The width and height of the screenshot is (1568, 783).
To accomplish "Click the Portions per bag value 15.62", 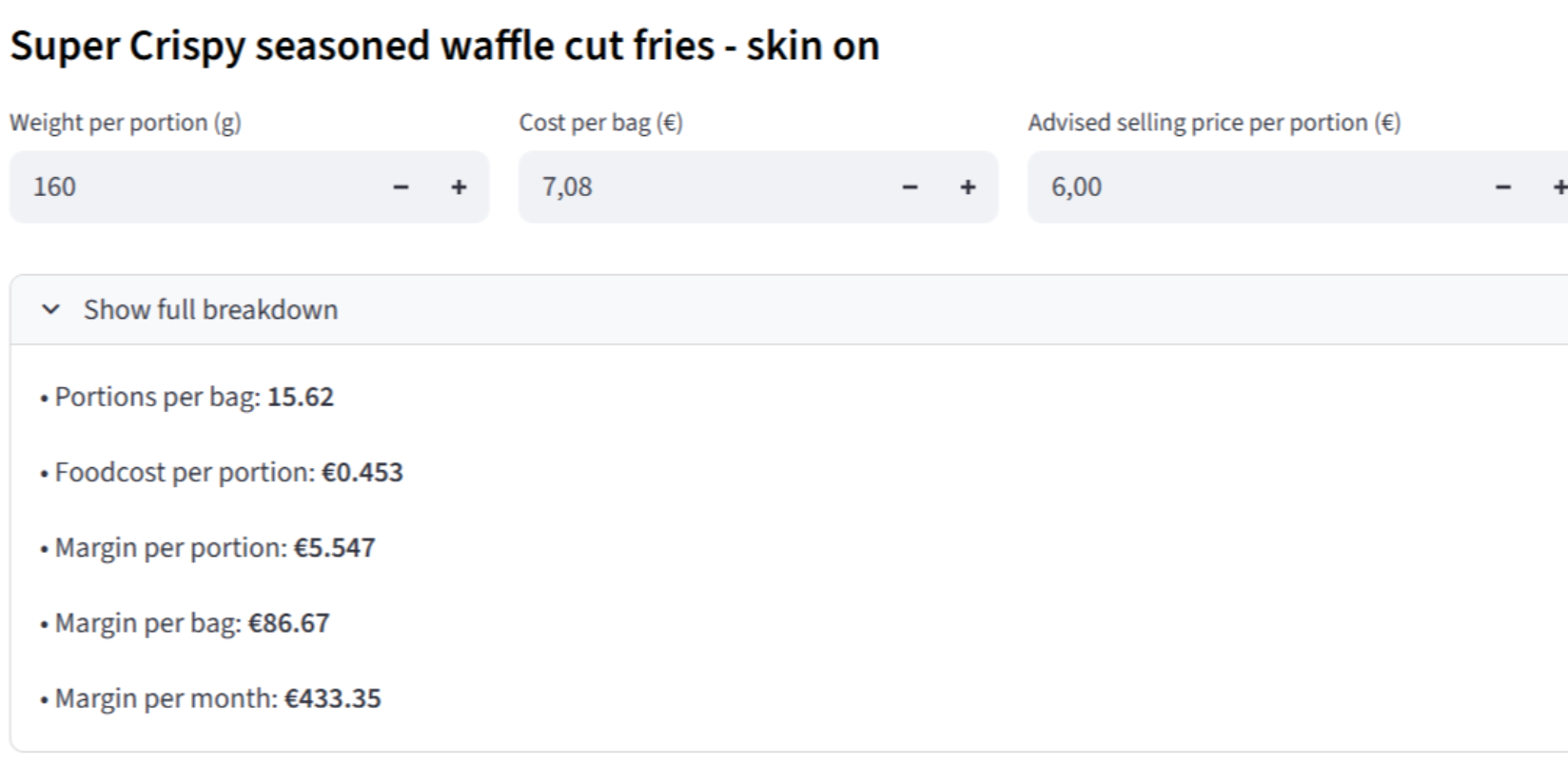I will point(301,397).
